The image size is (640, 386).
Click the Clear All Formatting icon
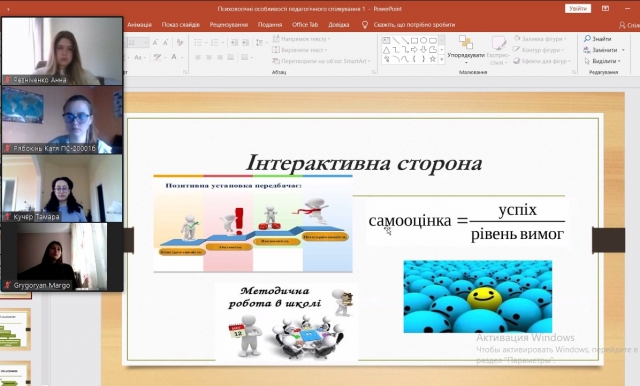click(180, 42)
